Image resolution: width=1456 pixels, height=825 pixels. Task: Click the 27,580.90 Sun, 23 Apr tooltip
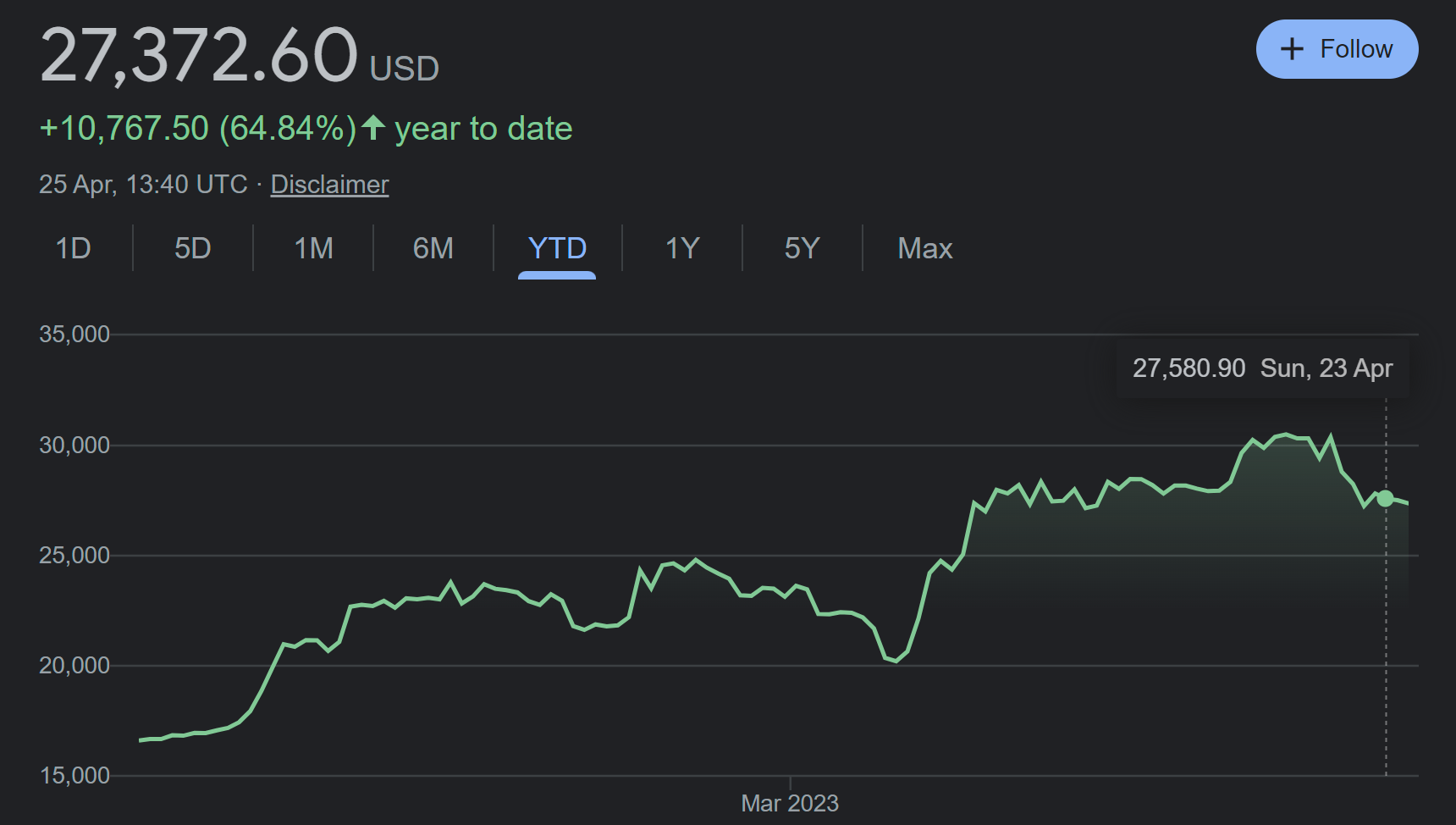click(x=1263, y=368)
